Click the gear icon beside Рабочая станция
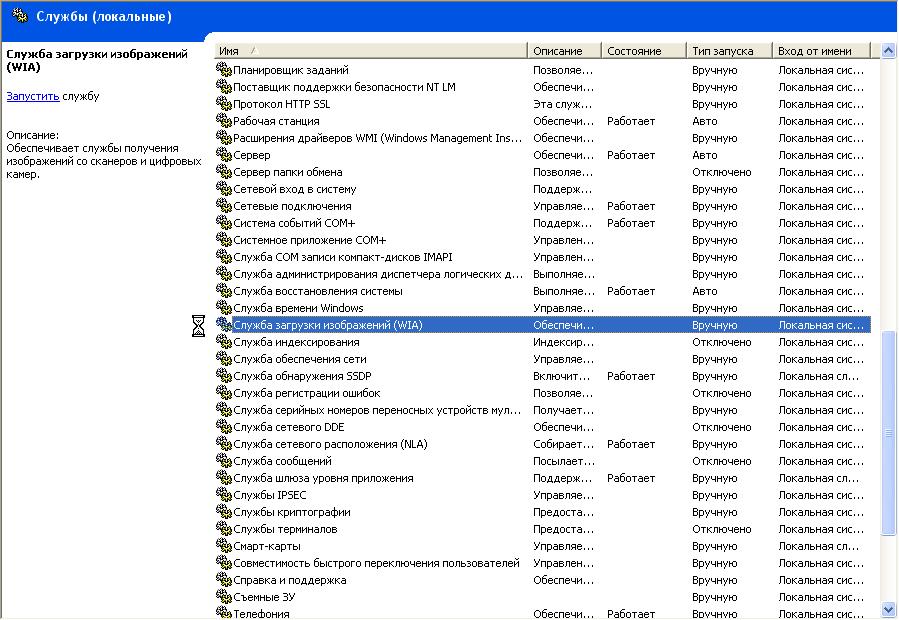 (x=224, y=121)
